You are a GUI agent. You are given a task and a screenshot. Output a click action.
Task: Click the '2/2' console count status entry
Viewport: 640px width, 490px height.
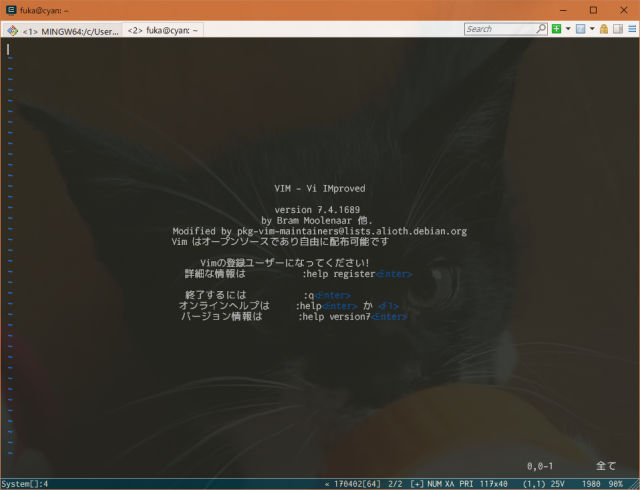395,484
